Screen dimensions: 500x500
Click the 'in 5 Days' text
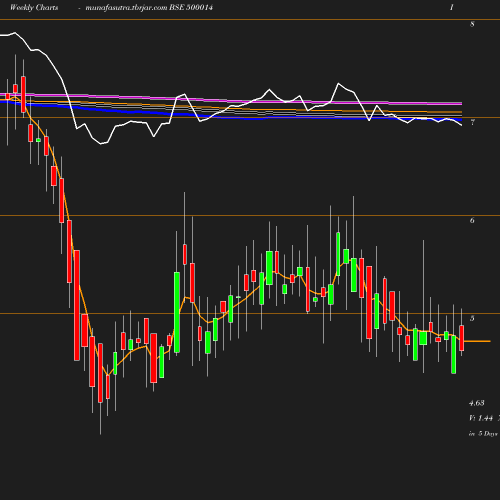tap(483, 434)
